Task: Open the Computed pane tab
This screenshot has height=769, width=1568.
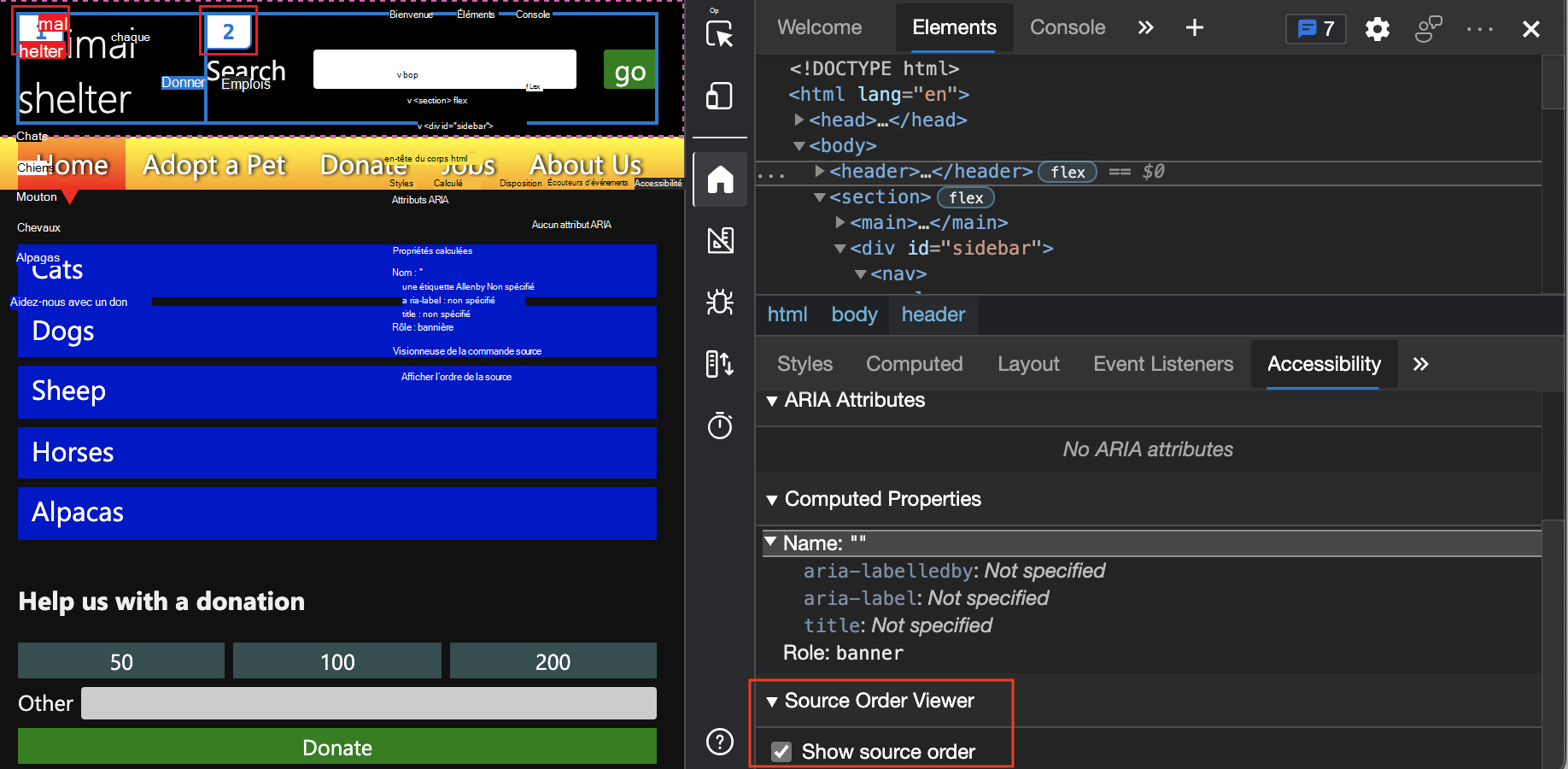Action: pyautogui.click(x=914, y=364)
